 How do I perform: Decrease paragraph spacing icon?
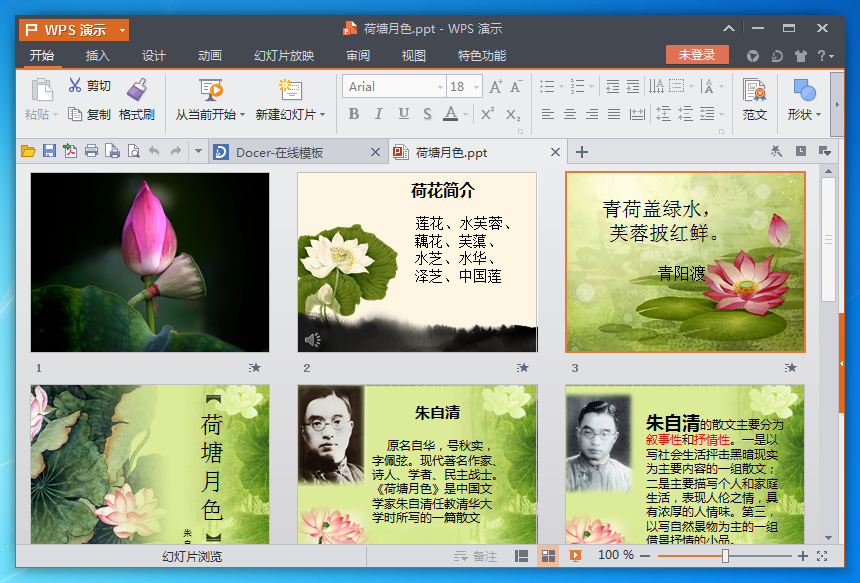pyautogui.click(x=685, y=114)
